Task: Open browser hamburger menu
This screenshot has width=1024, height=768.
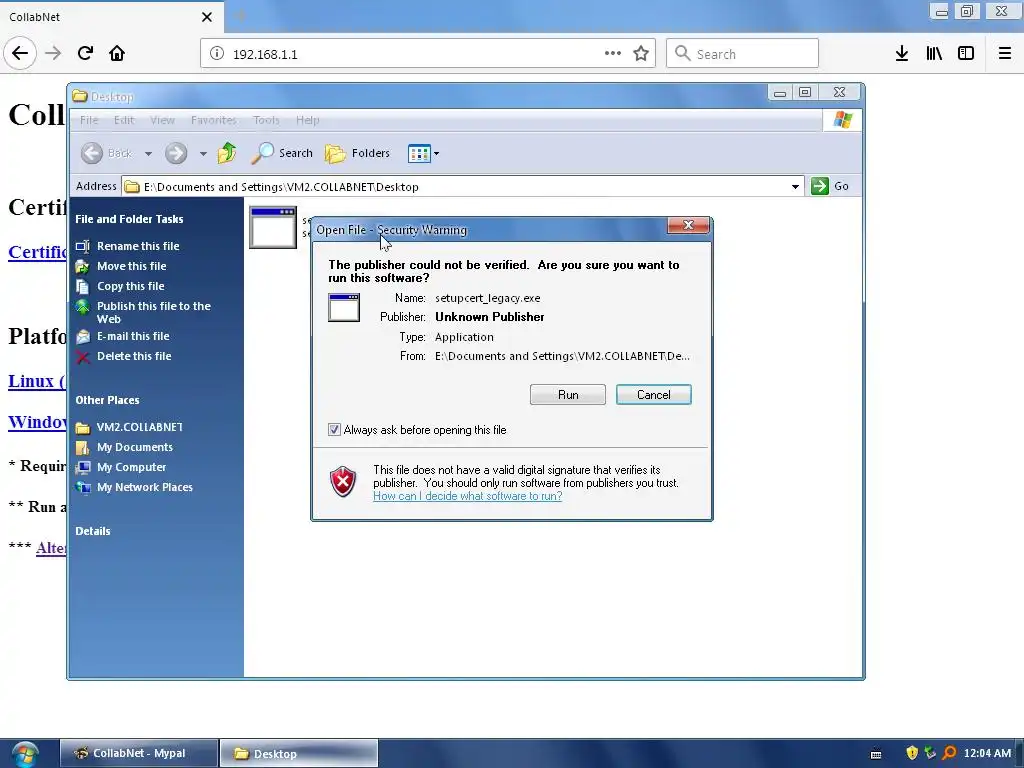Action: (1005, 53)
